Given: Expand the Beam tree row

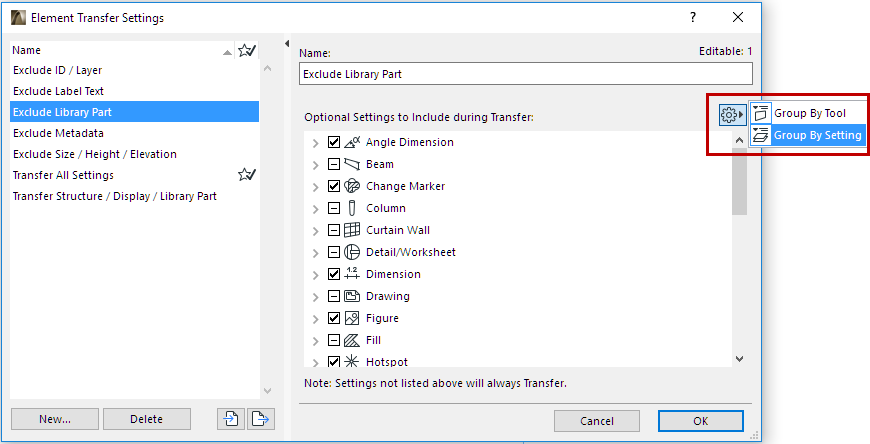Looking at the screenshot, I should point(315,165).
